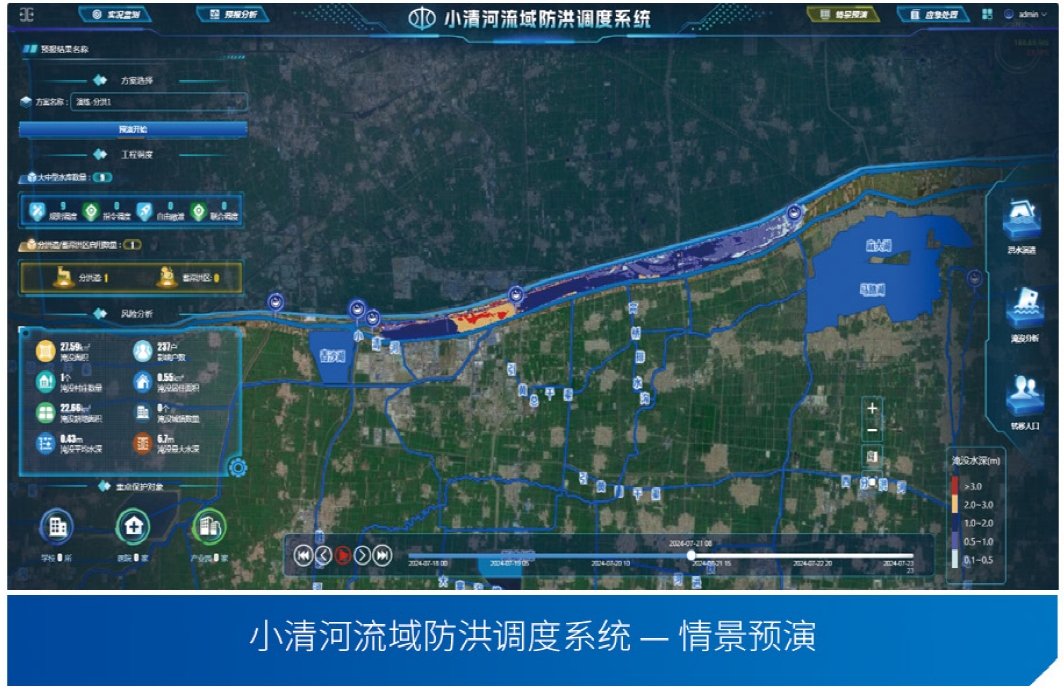Zoom out the map with minus button
Image resolution: width=1064 pixels, height=691 pixels.
(872, 431)
